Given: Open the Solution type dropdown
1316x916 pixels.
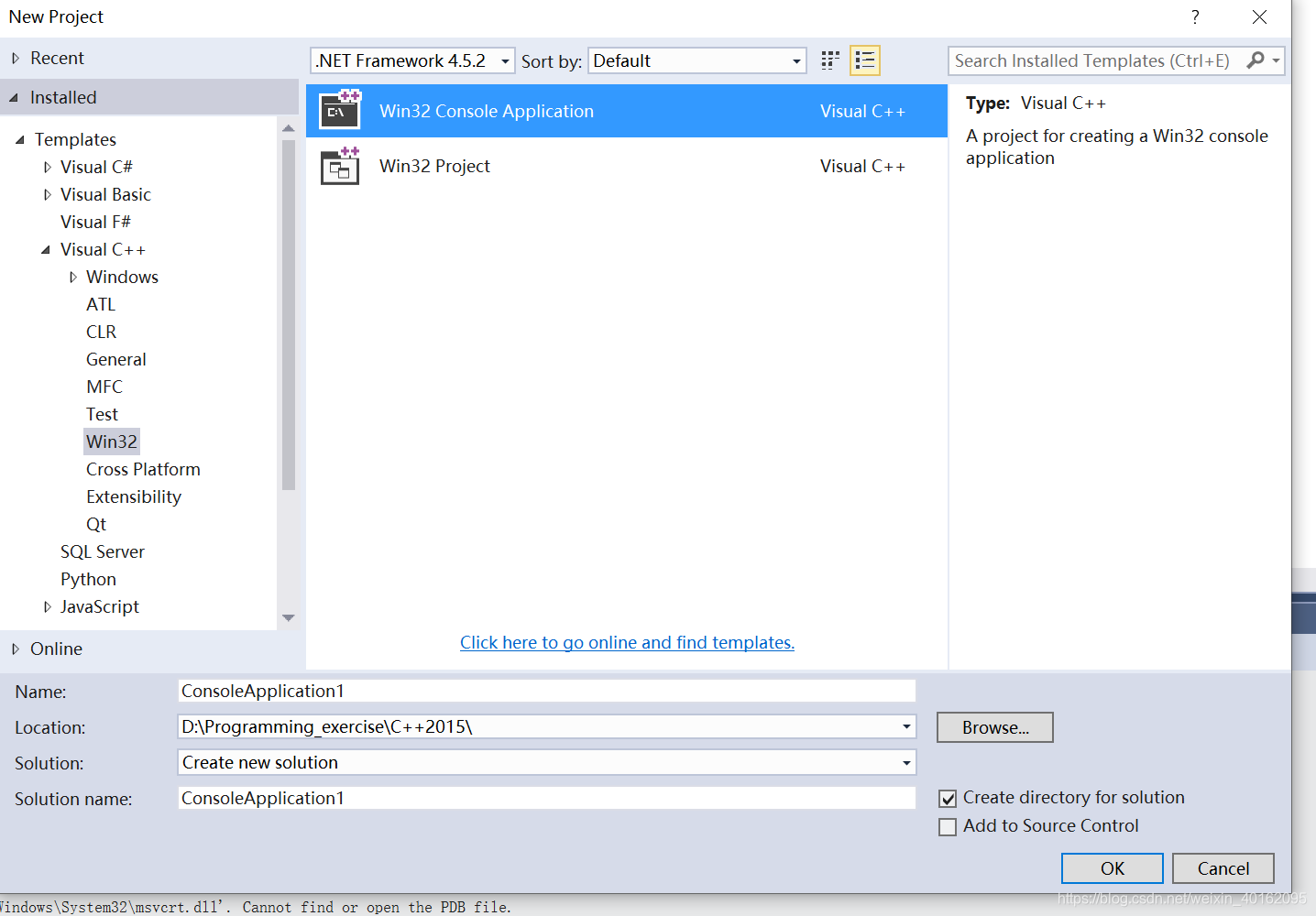Looking at the screenshot, I should [x=906, y=762].
